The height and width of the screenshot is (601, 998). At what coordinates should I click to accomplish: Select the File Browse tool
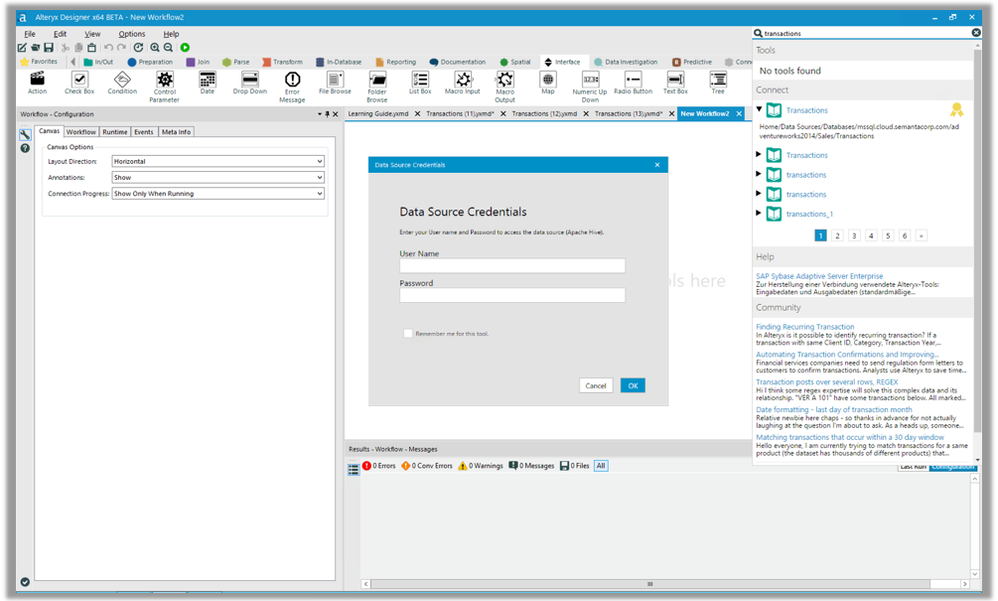point(335,82)
